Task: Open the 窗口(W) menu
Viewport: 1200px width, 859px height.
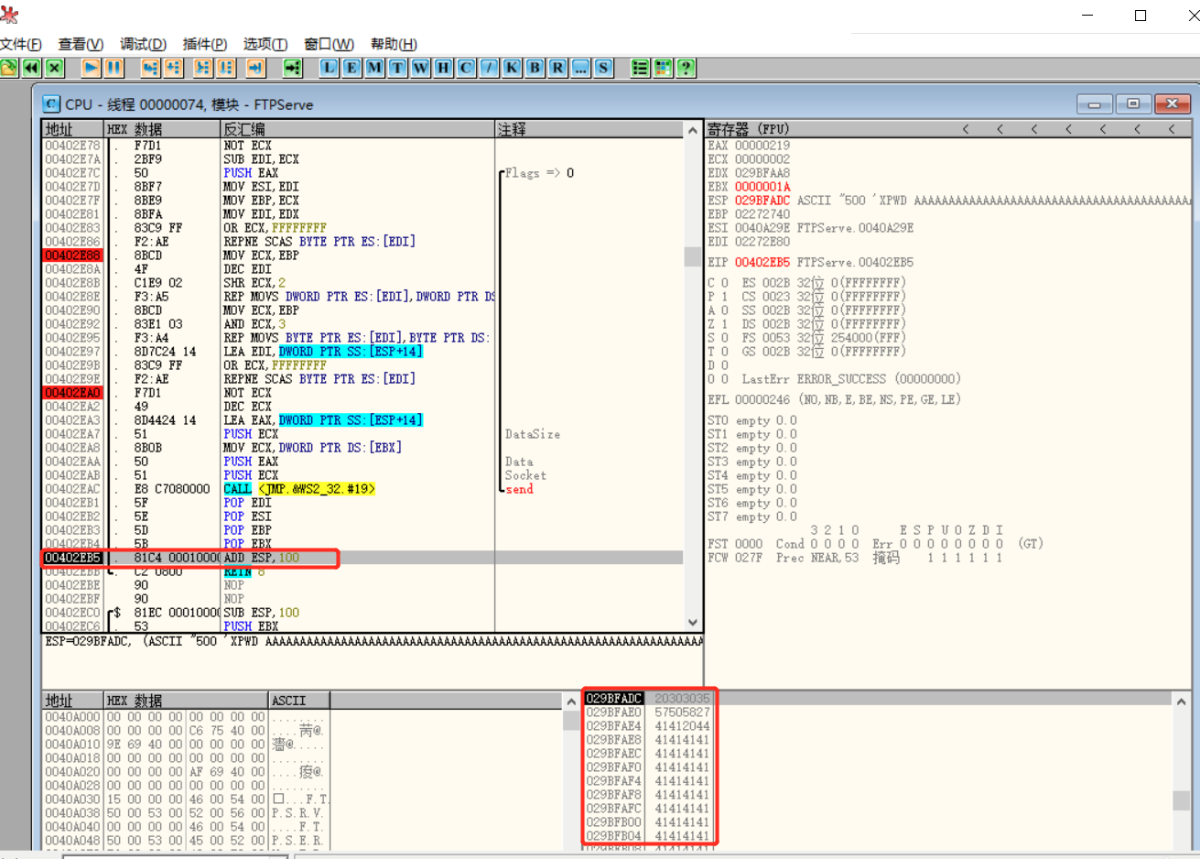Action: point(329,44)
